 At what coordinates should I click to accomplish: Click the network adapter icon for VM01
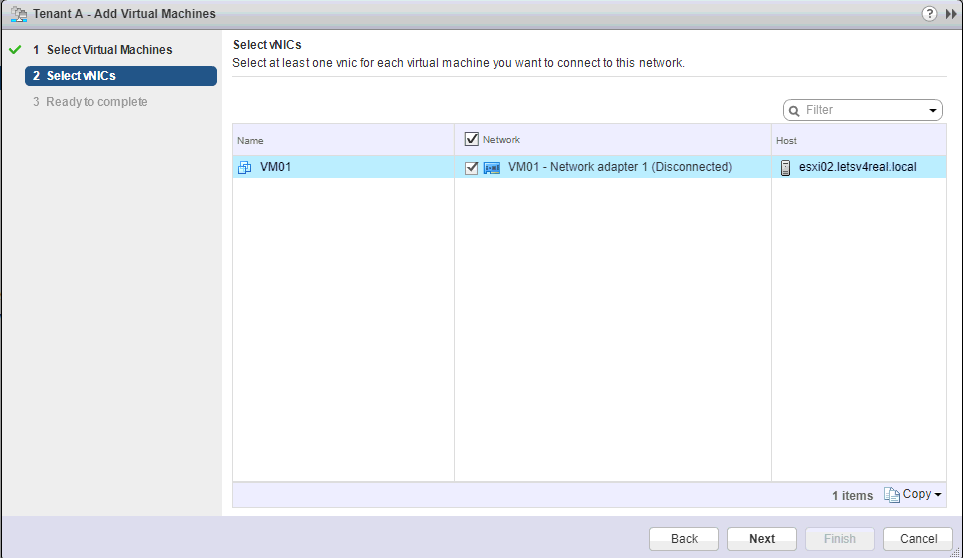492,168
